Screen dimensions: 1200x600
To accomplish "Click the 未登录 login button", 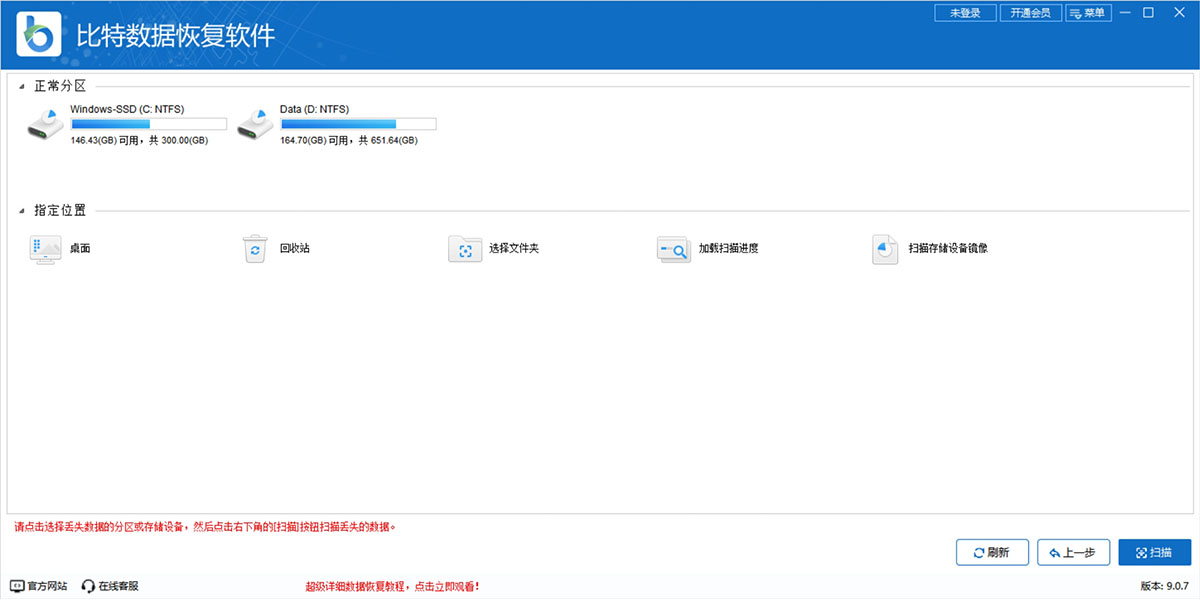I will click(965, 13).
